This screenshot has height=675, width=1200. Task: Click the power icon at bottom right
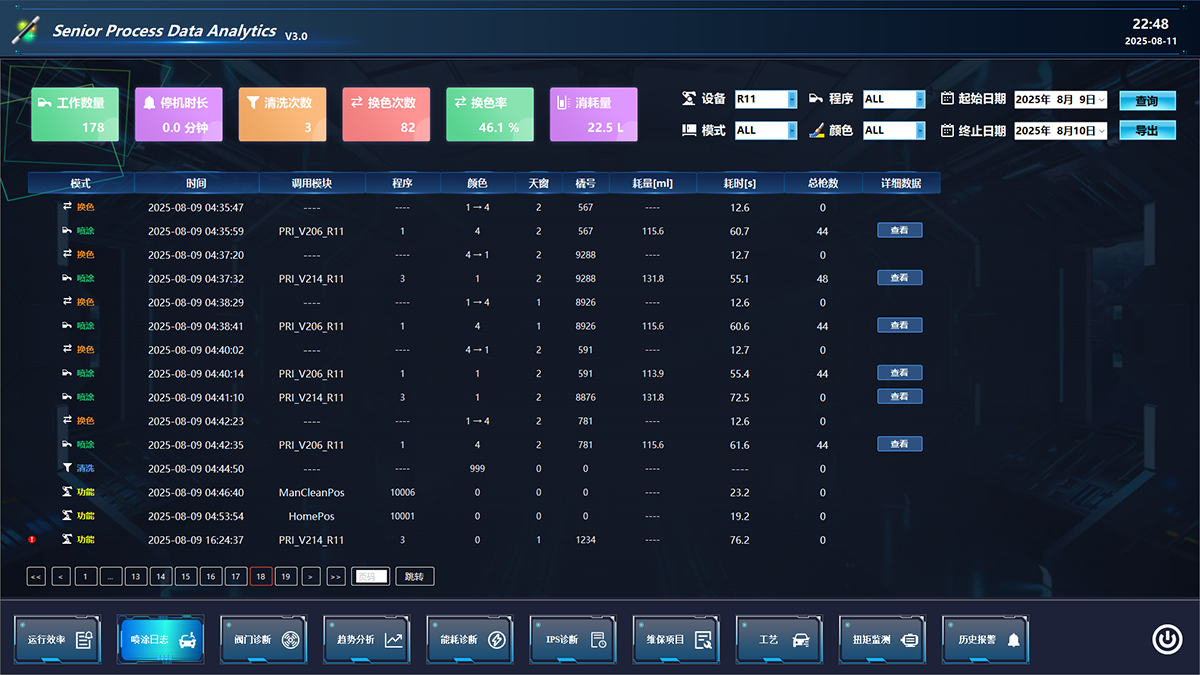[x=1167, y=639]
